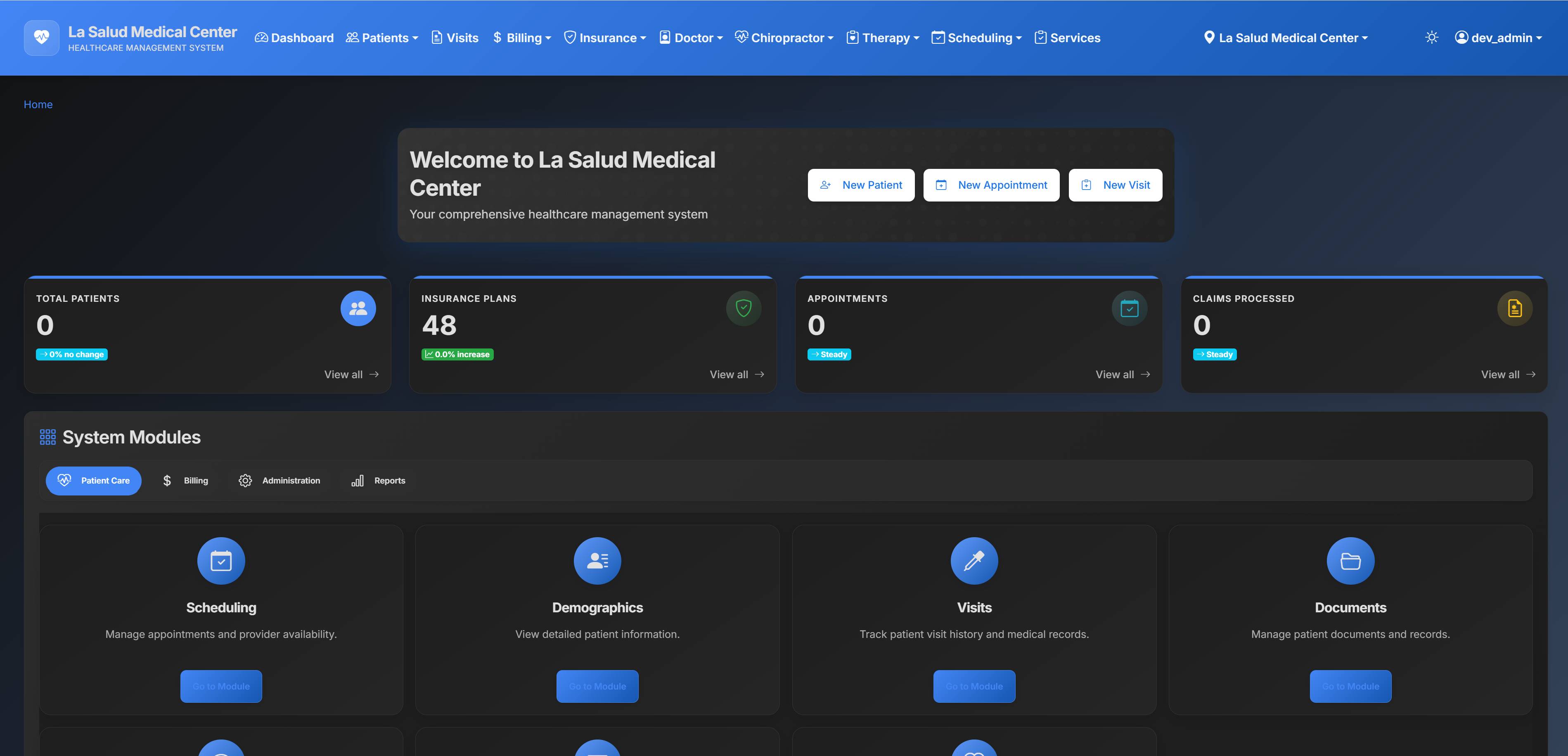Select the Total Patients users icon
Viewport: 1568px width, 756px height.
pyautogui.click(x=357, y=308)
